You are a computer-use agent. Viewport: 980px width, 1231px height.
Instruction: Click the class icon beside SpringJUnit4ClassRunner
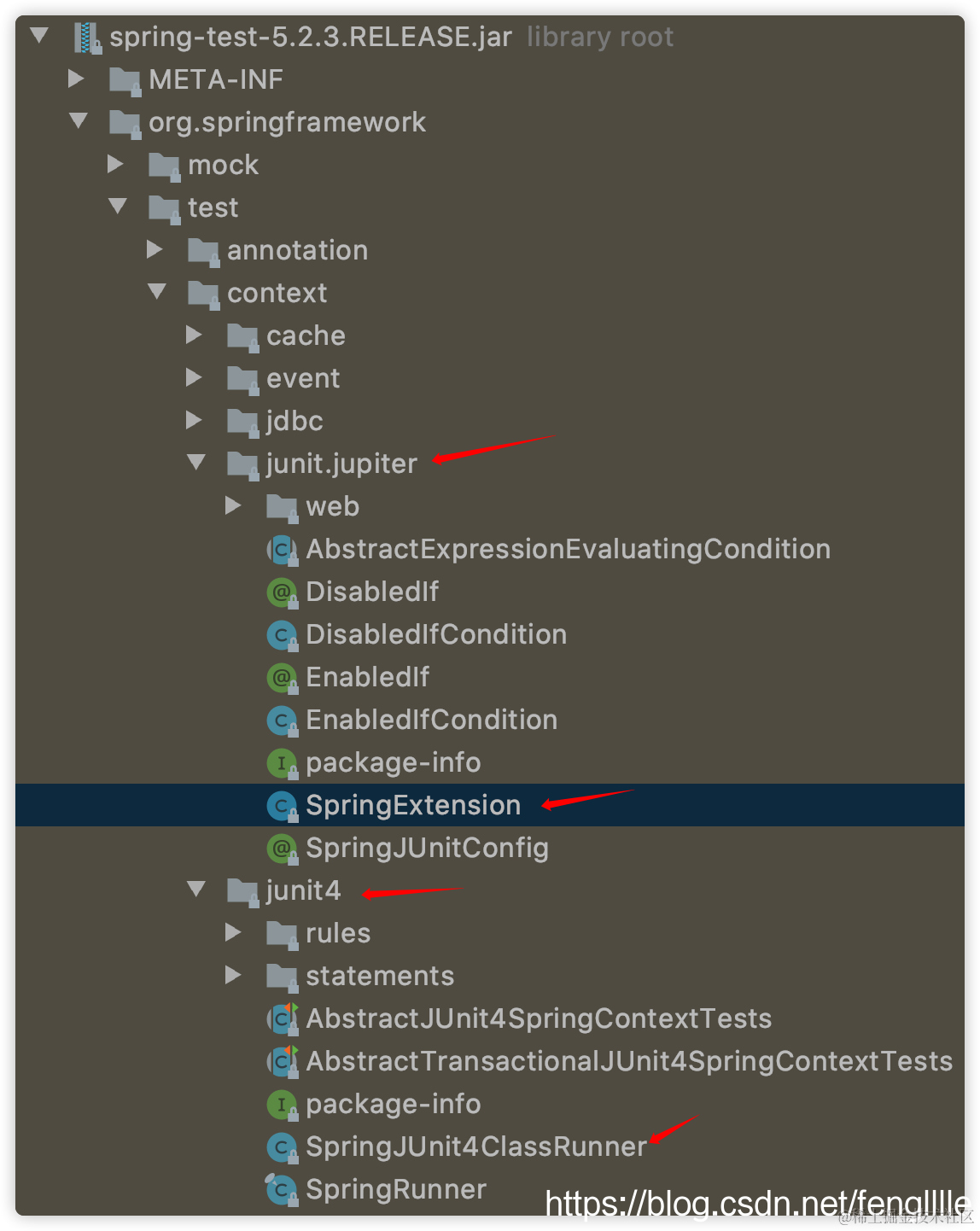(x=282, y=1147)
